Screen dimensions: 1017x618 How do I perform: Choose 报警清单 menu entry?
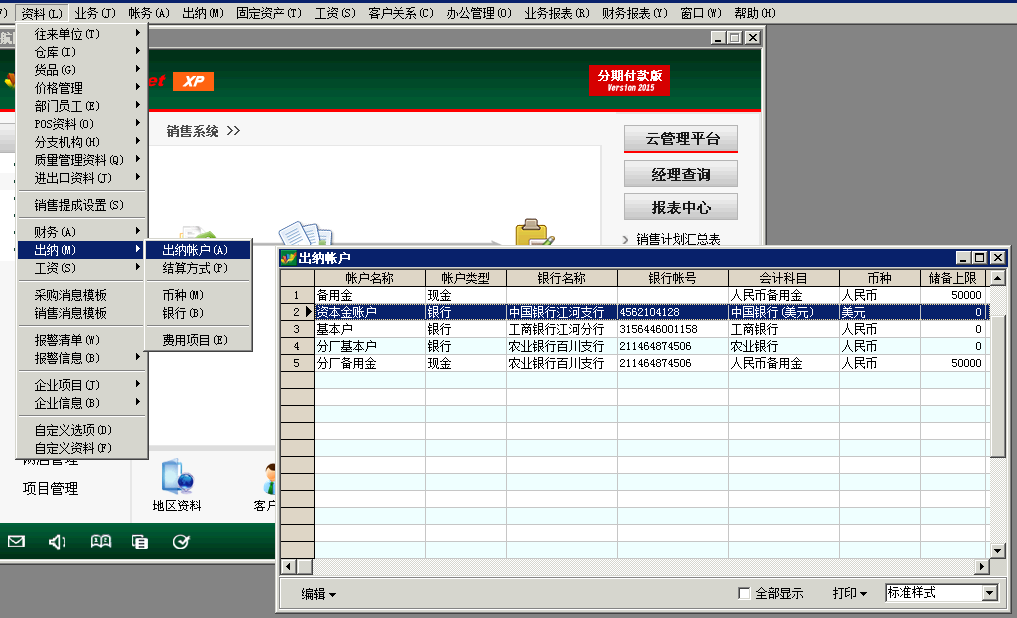tap(82, 340)
